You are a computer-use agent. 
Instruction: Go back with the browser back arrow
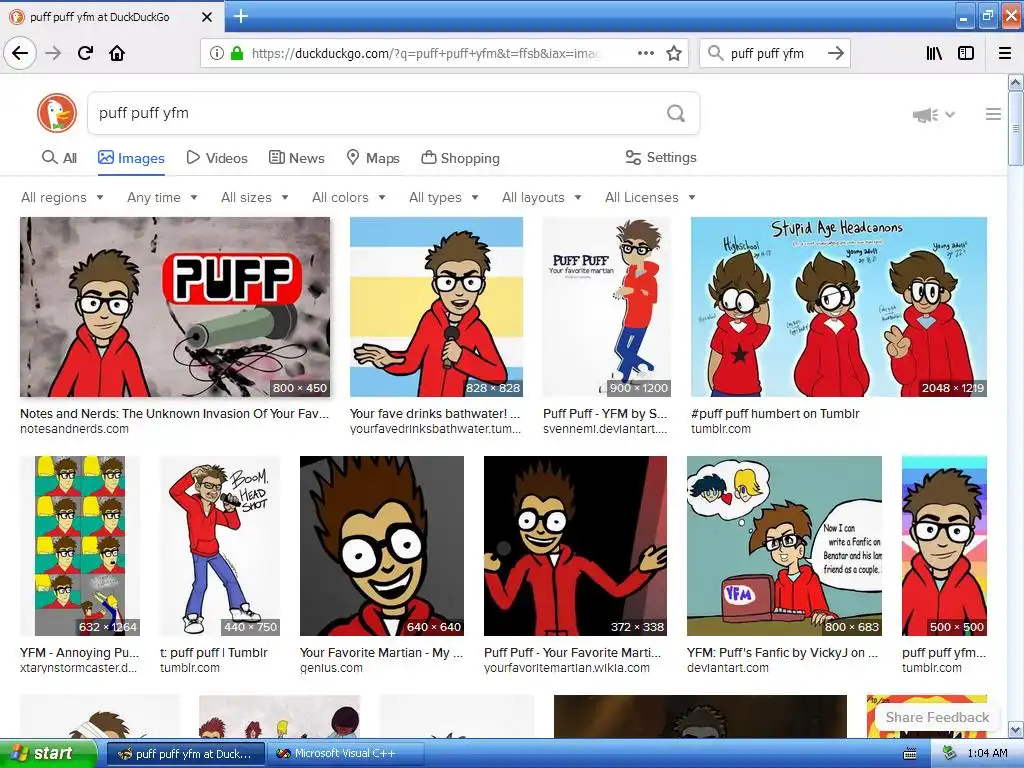(x=20, y=53)
